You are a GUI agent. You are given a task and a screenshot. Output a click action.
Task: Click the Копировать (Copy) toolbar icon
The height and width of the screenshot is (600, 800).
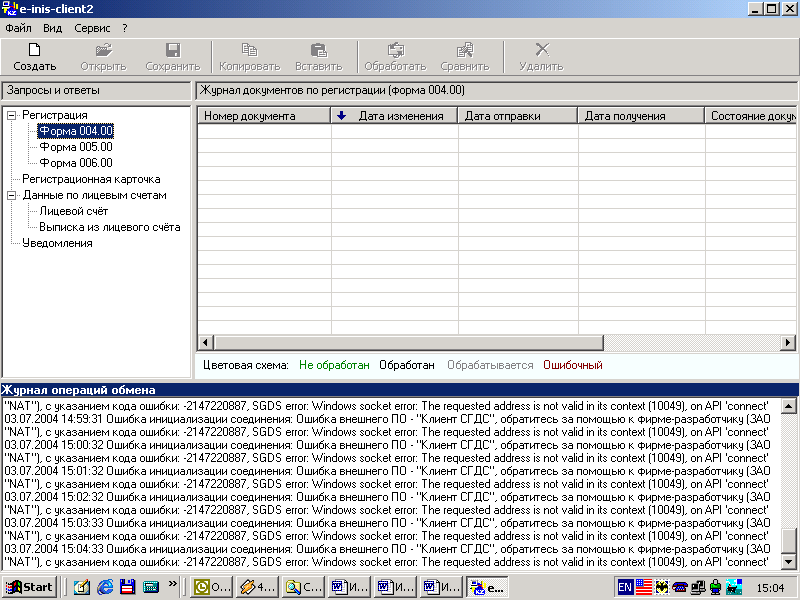point(249,50)
